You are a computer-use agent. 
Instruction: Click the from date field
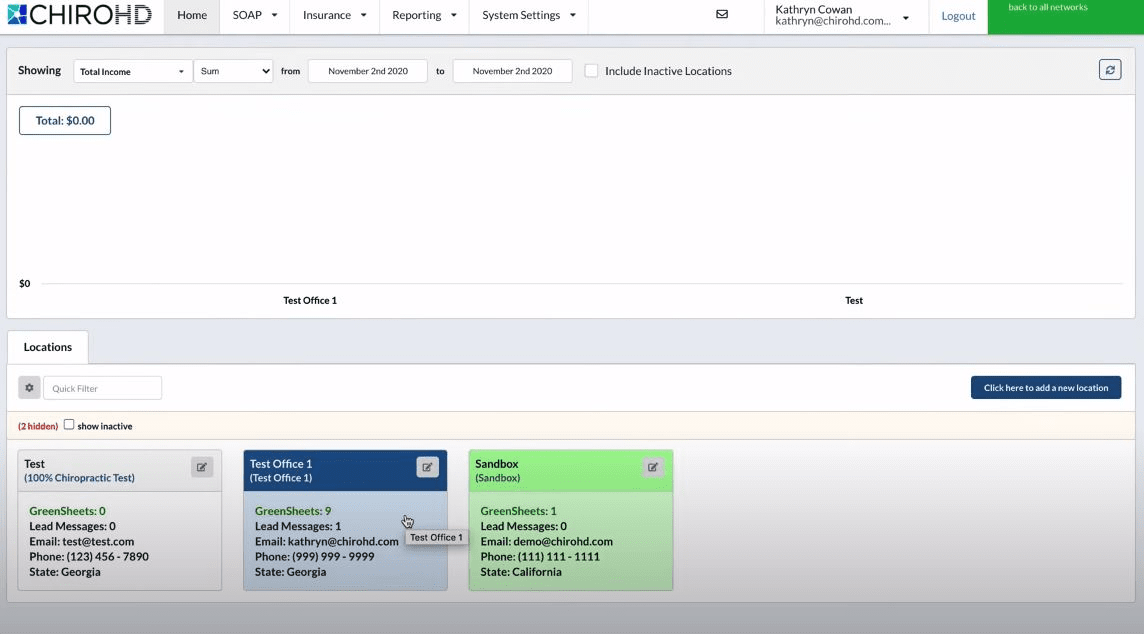pos(368,71)
